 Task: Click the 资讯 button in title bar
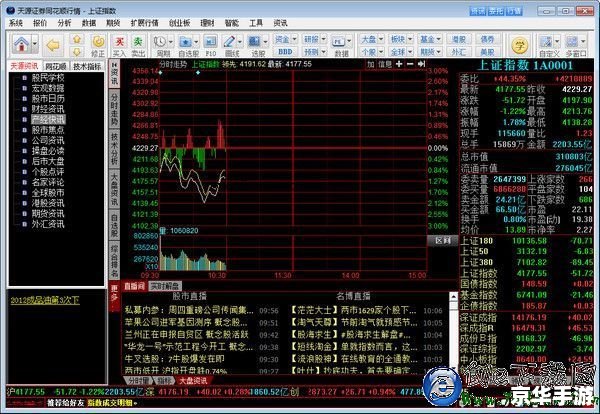478,11
